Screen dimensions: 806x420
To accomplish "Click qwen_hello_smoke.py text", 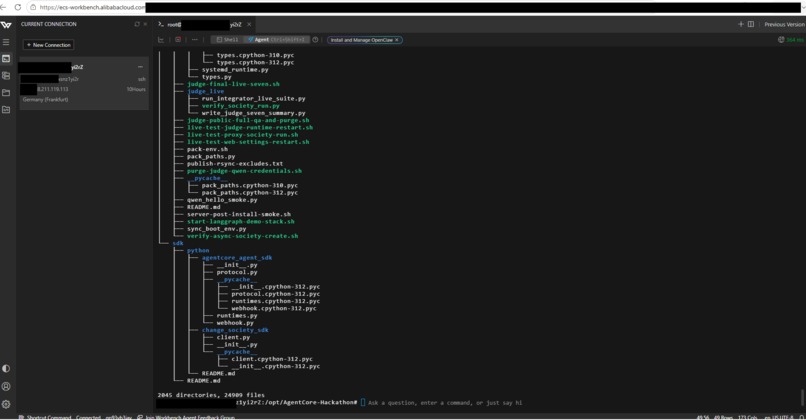I will pyautogui.click(x=222, y=199).
